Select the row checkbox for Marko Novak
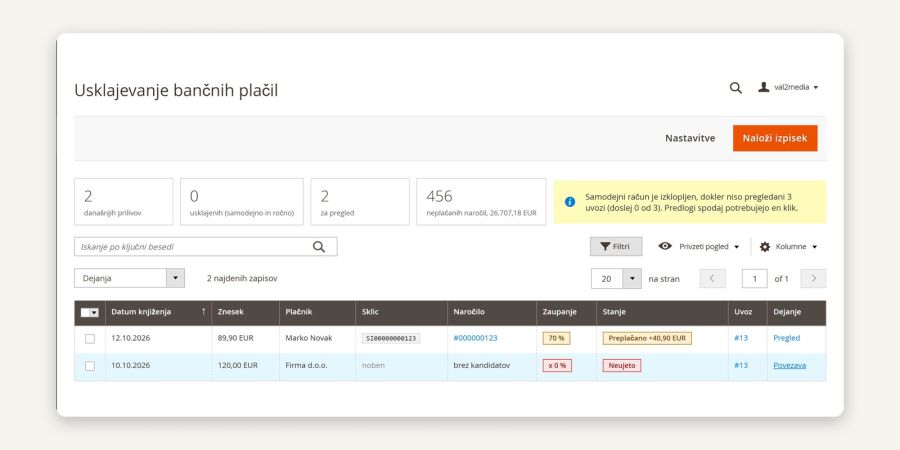 [x=90, y=339]
